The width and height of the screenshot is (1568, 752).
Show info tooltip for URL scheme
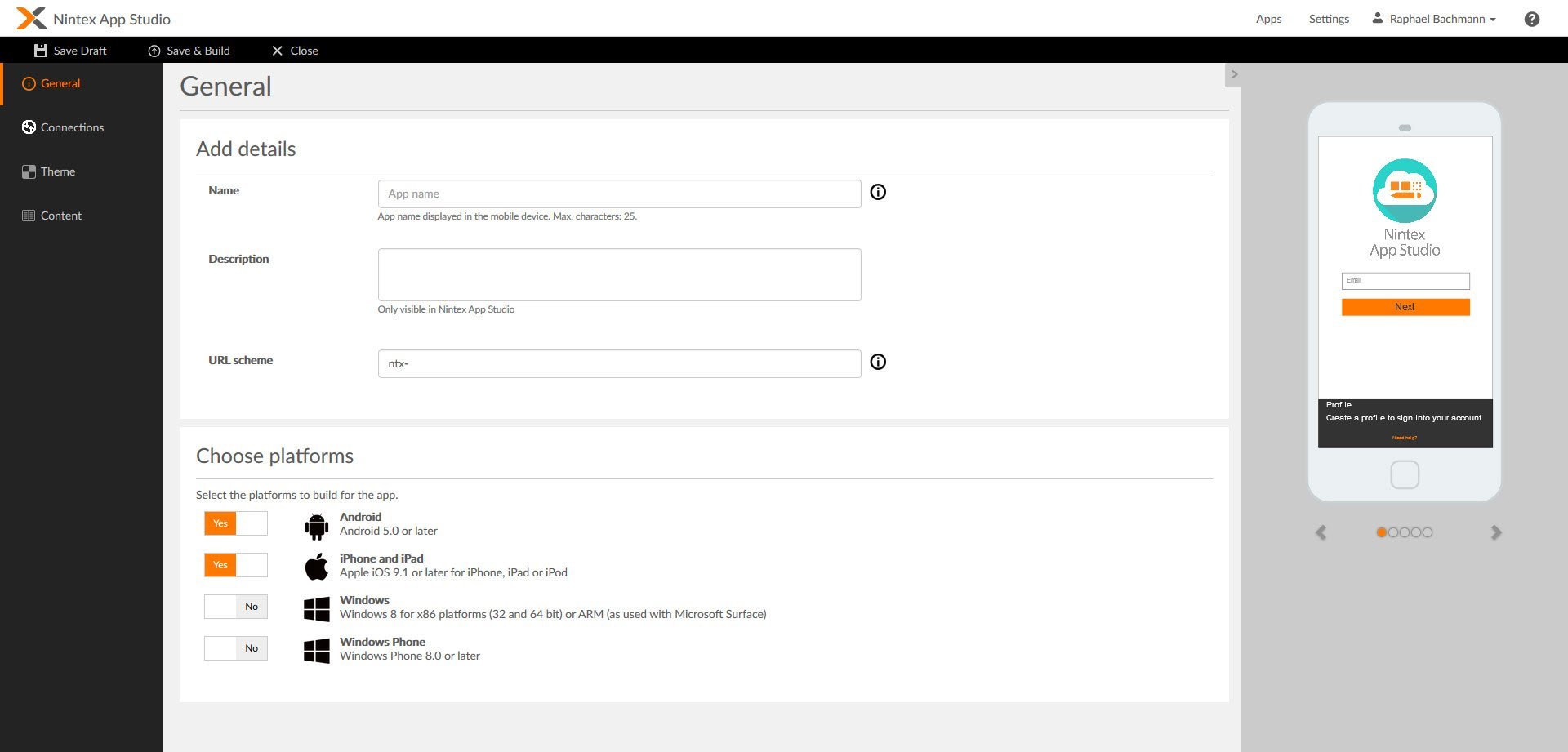(878, 362)
